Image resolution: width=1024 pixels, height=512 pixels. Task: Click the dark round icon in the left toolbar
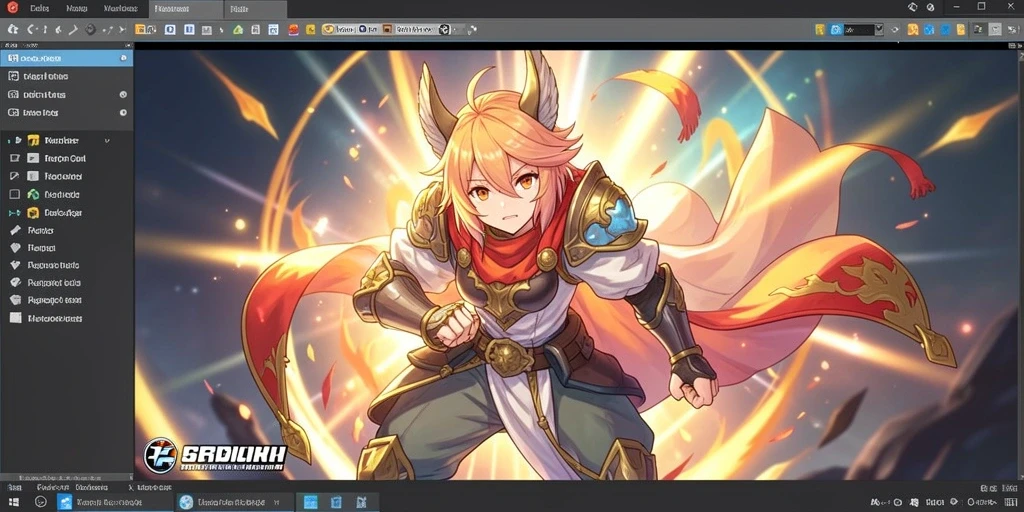tap(90, 29)
